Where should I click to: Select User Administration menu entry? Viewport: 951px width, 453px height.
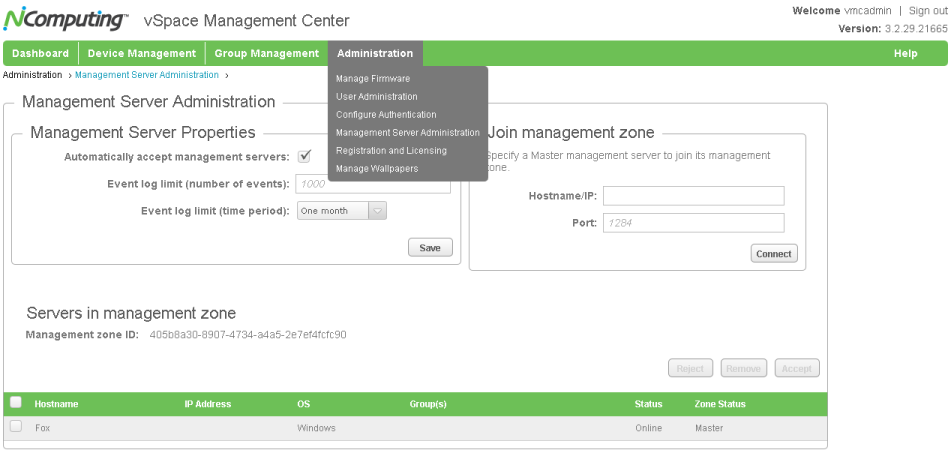point(377,96)
